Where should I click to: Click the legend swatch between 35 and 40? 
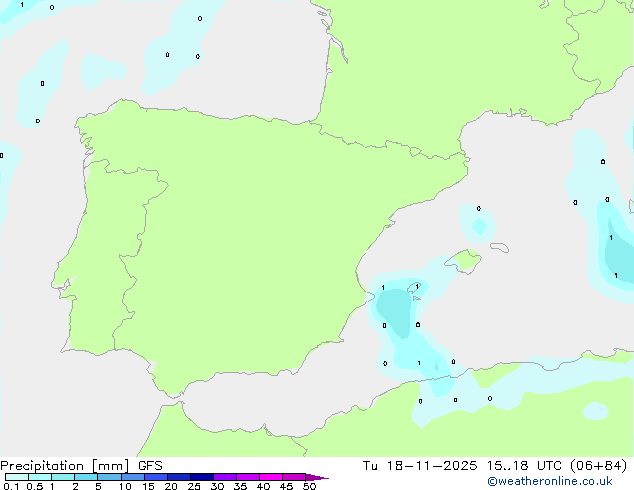click(x=247, y=477)
